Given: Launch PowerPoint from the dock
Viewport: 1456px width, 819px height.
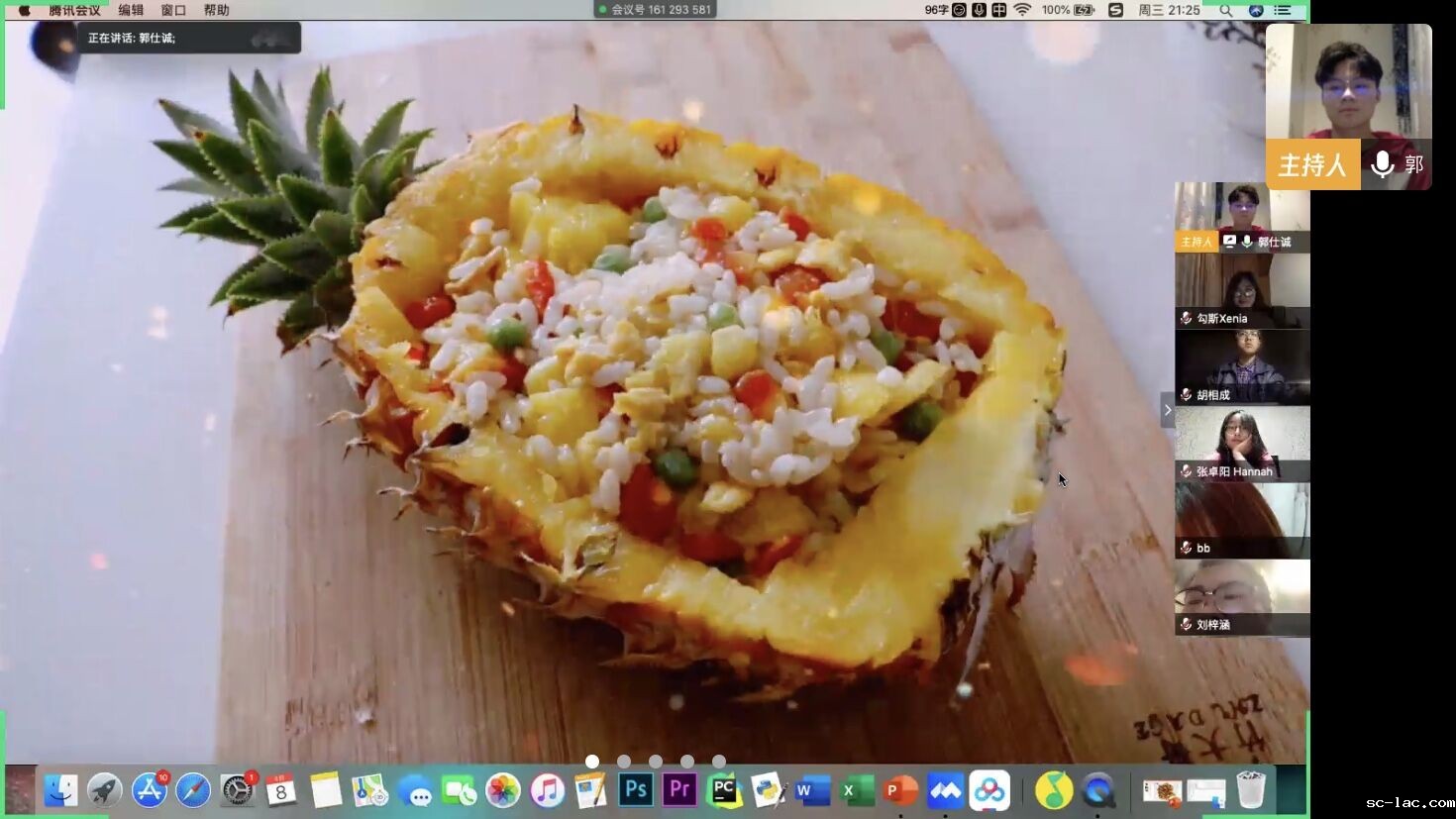Looking at the screenshot, I should tap(900, 790).
